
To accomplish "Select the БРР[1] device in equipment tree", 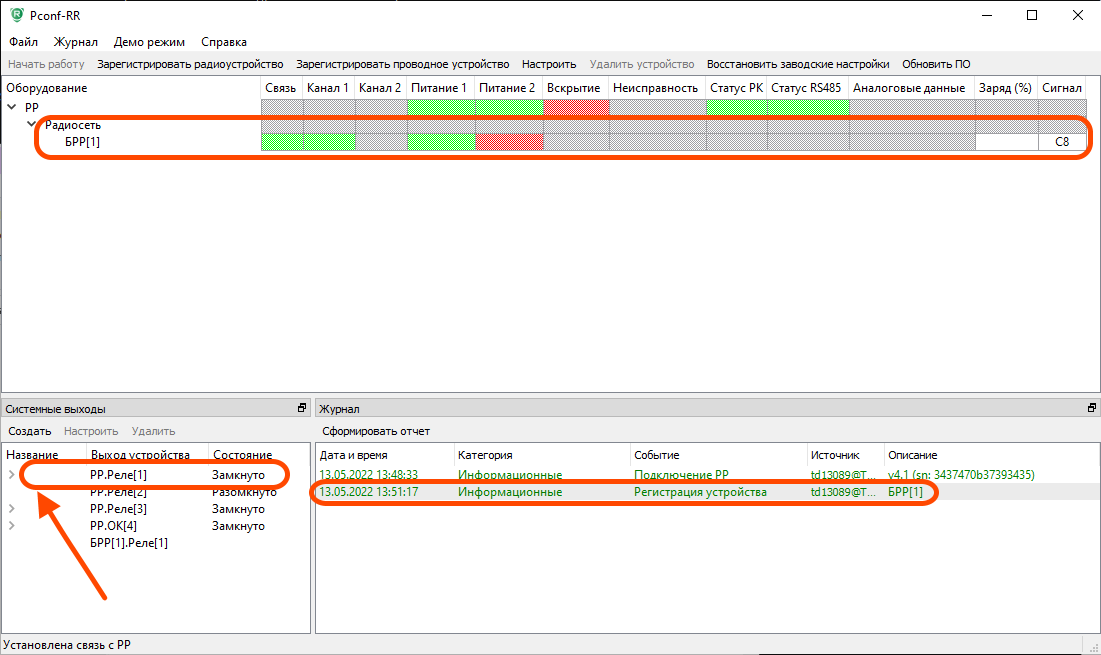I will (x=82, y=142).
